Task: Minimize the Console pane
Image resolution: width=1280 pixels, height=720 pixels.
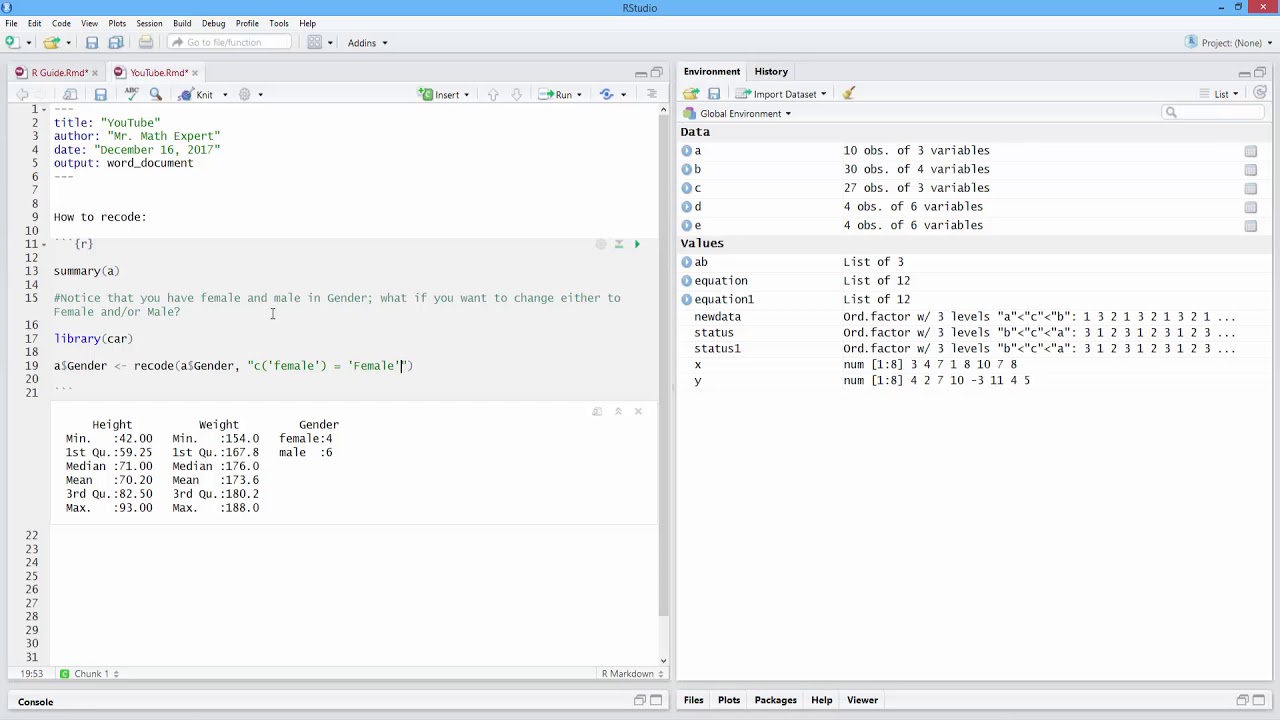Action: [640, 701]
